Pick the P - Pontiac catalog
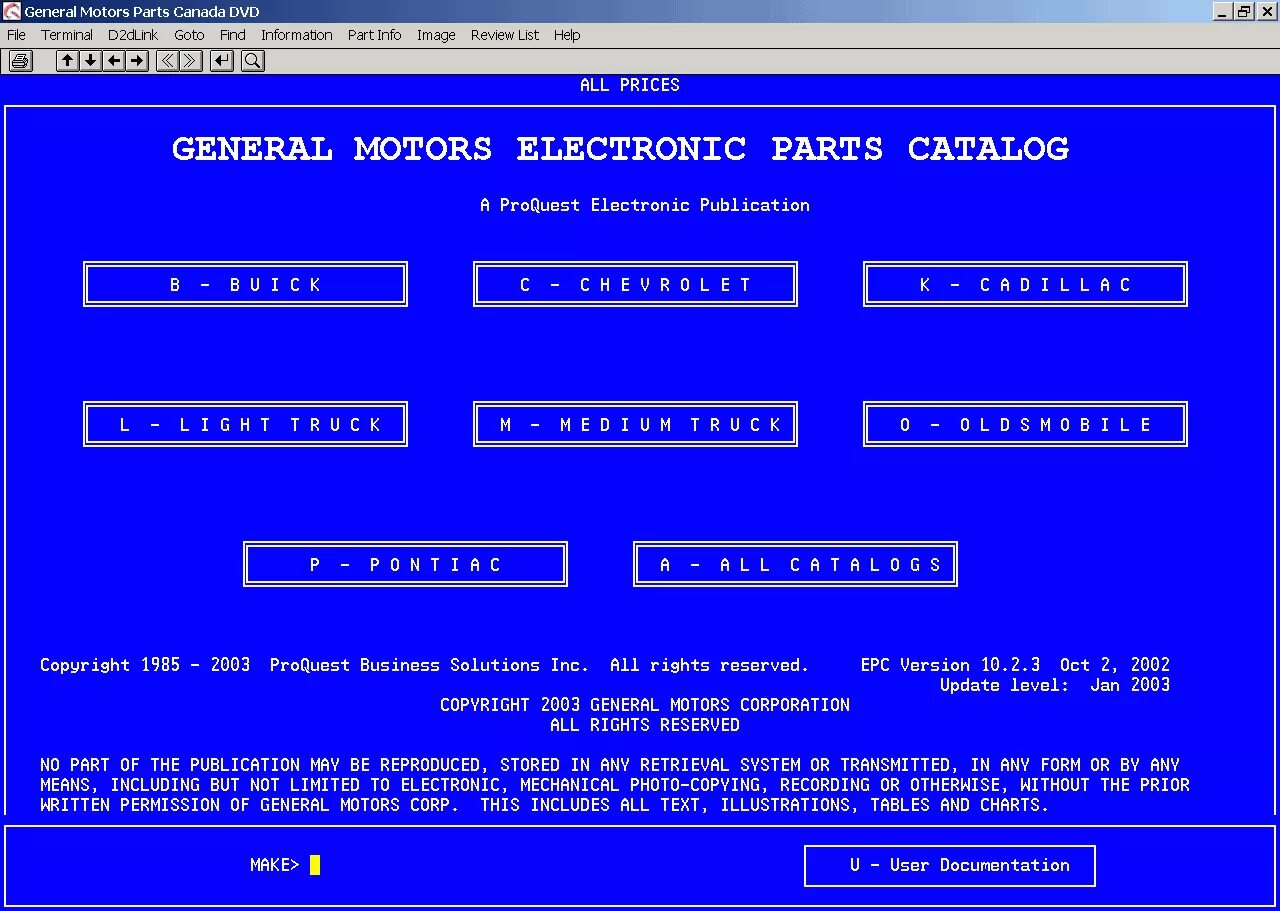 [405, 564]
